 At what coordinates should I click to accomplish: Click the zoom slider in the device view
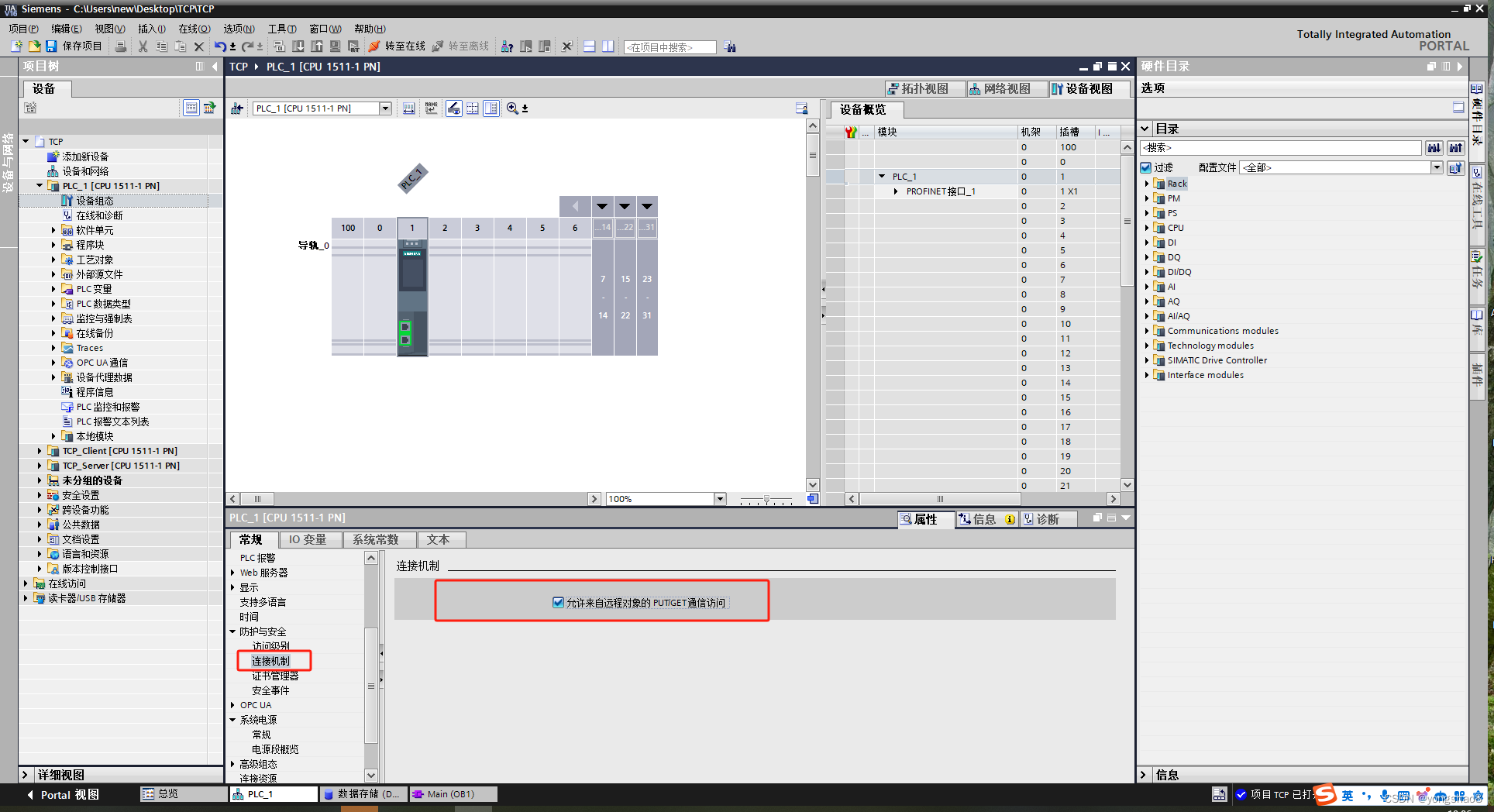coord(766,499)
